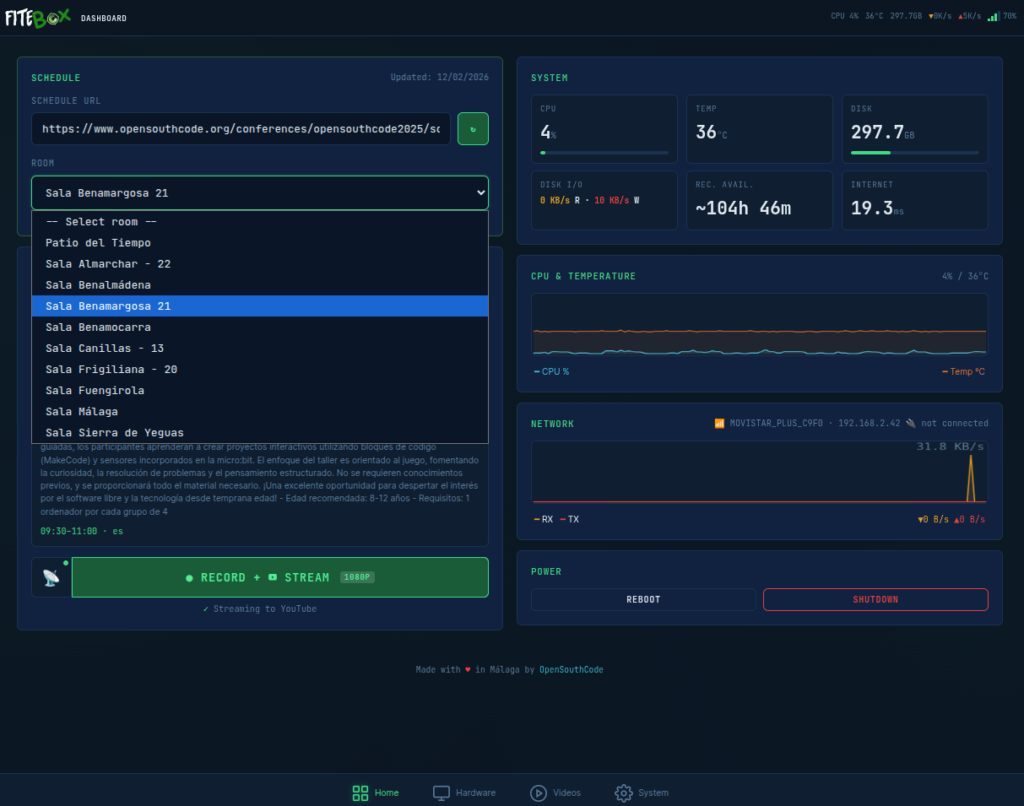Screen dimensions: 1024x806
Task: Click the FiteBox logo
Action: click(x=38, y=17)
